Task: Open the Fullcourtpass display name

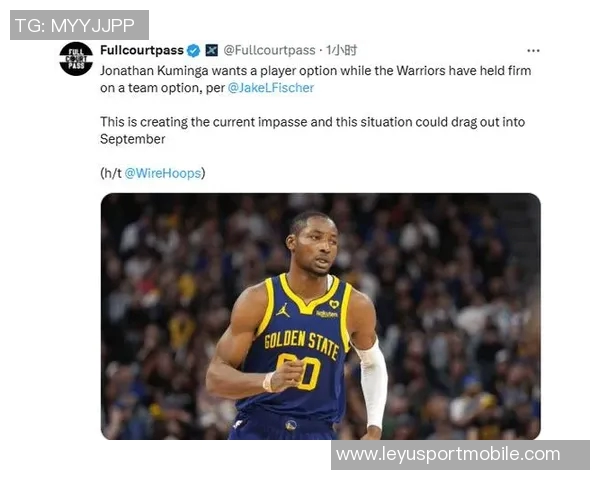Action: coord(142,50)
